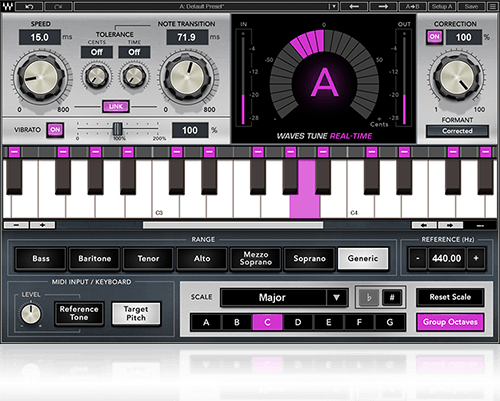This screenshot has height=401, width=500.
Task: Click the redo arrow in top toolbar
Action: tap(58, 6)
